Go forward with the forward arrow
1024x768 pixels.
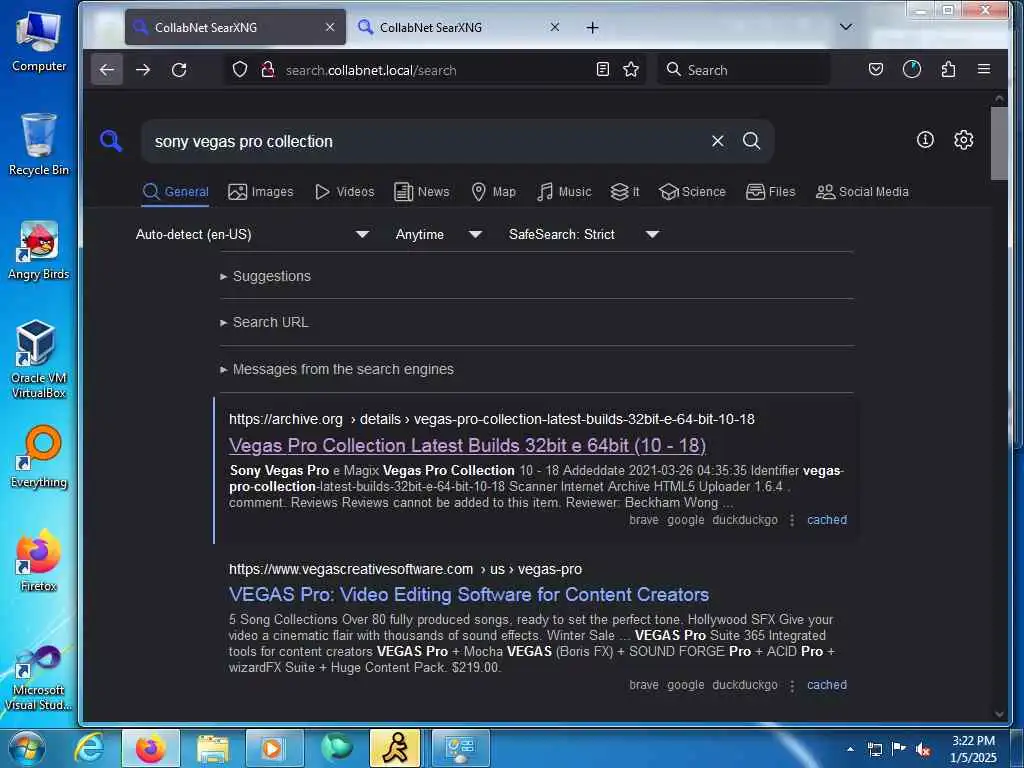tap(143, 70)
